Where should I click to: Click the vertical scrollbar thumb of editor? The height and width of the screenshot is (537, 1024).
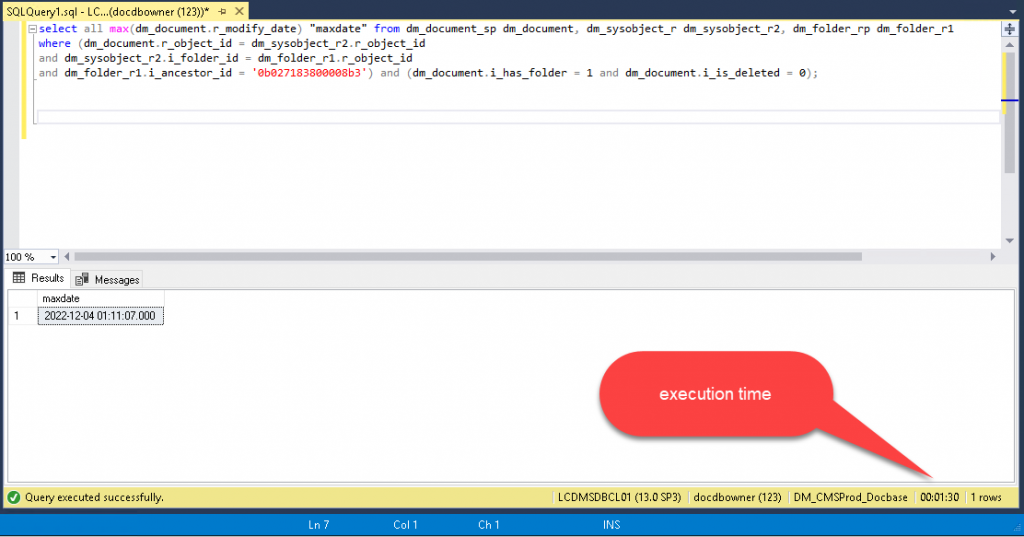pos(1010,112)
